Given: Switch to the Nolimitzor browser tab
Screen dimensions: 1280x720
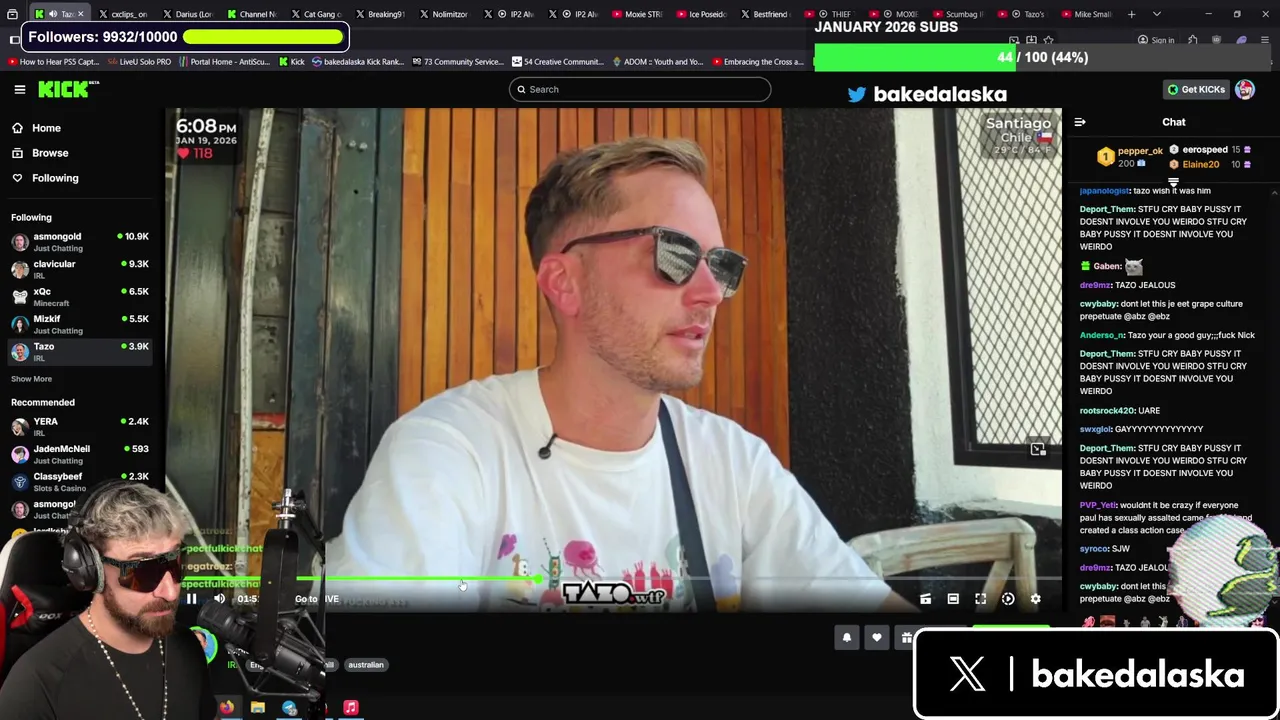Looking at the screenshot, I should pyautogui.click(x=443, y=14).
